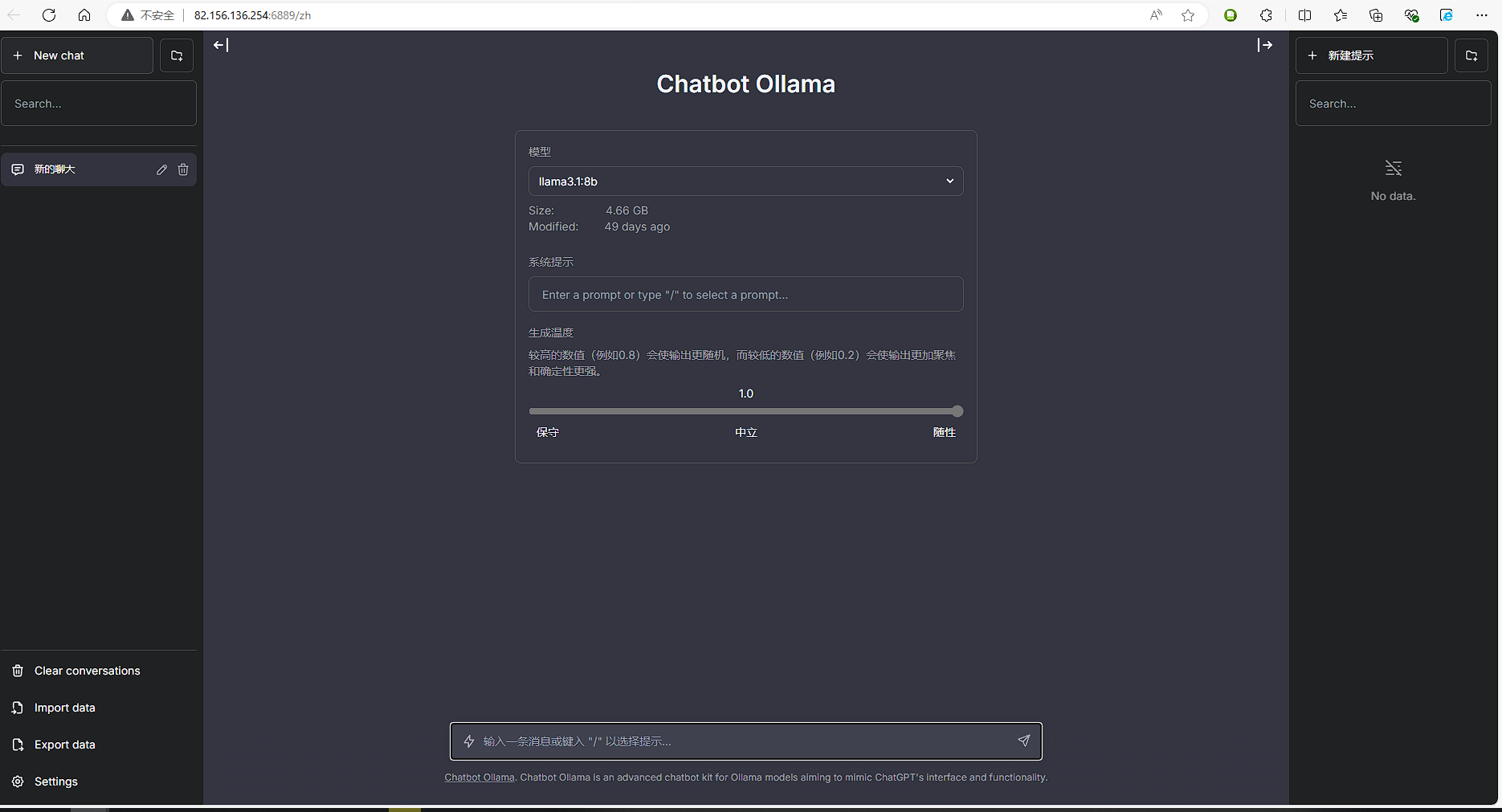
Task: Click the 随性 slider label
Action: 945,432
